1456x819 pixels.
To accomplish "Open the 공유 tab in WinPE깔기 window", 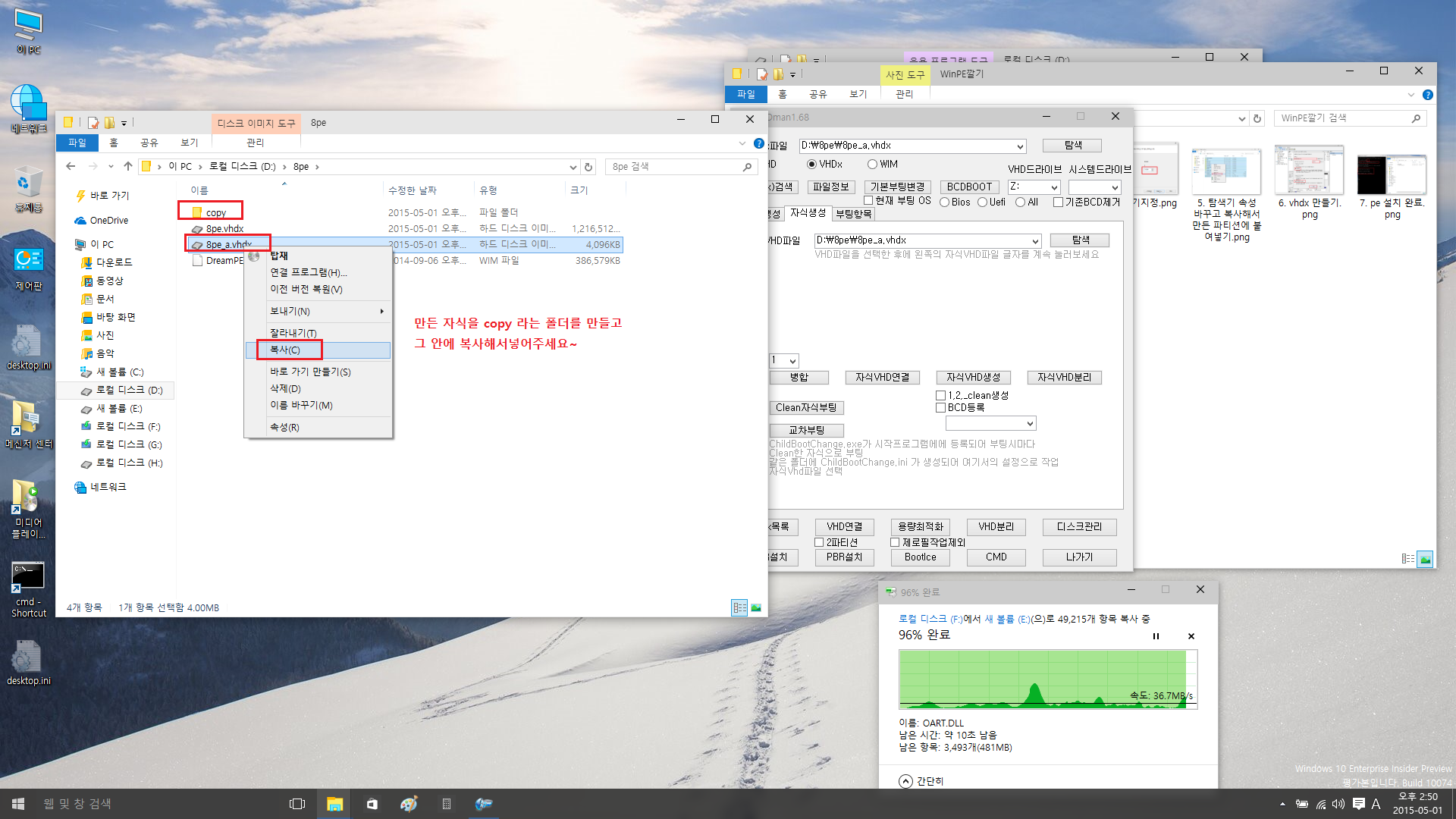I will 817,94.
